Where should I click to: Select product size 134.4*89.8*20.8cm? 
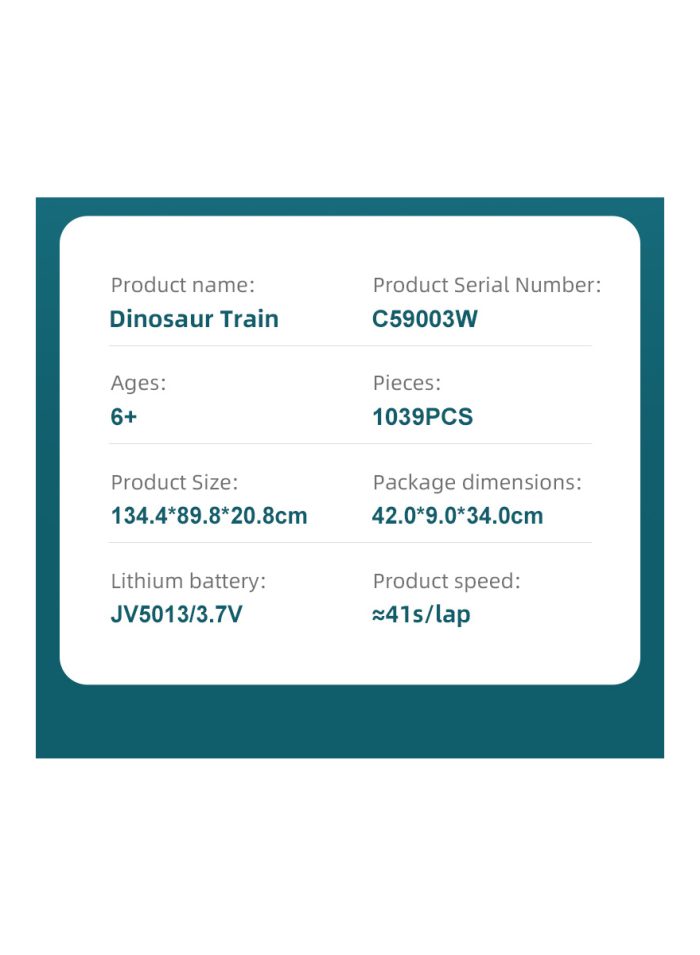209,516
